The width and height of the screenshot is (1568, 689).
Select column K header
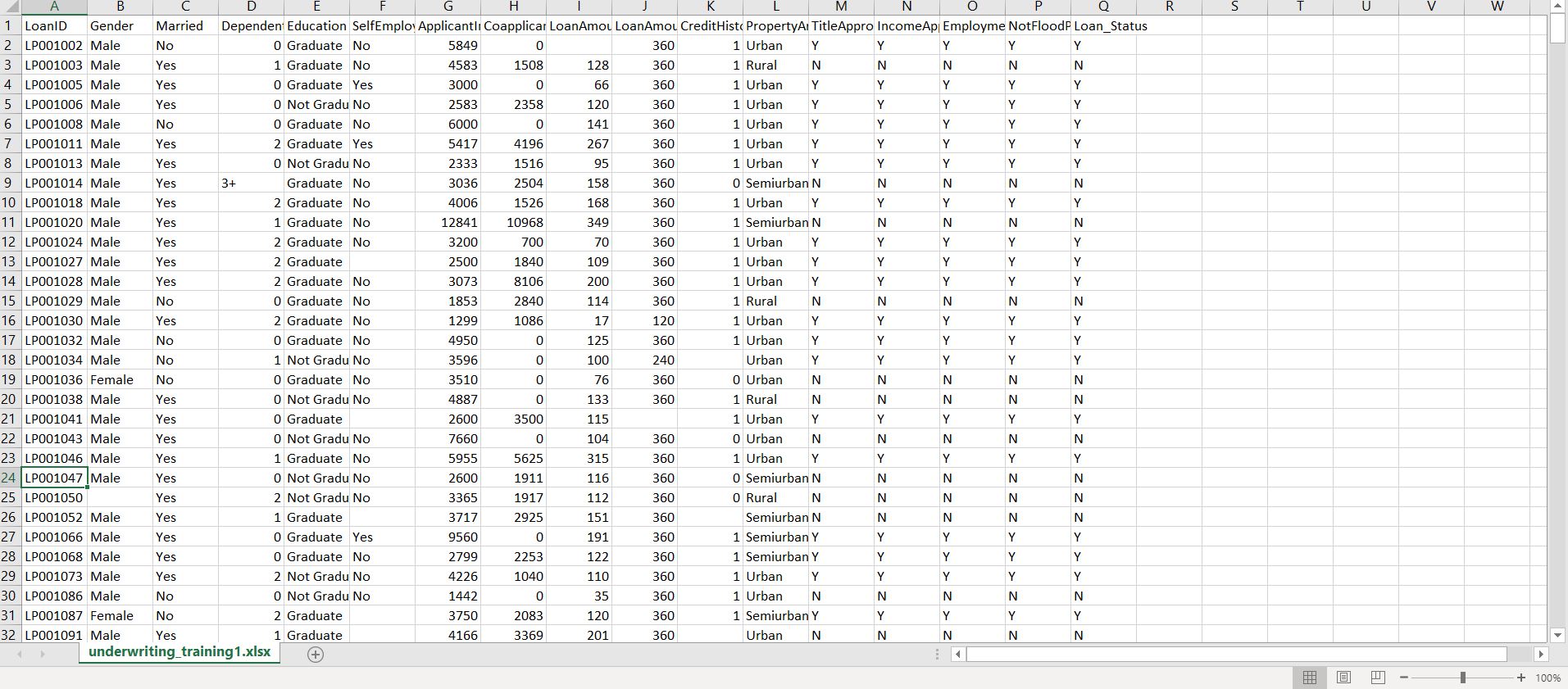pyautogui.click(x=710, y=7)
